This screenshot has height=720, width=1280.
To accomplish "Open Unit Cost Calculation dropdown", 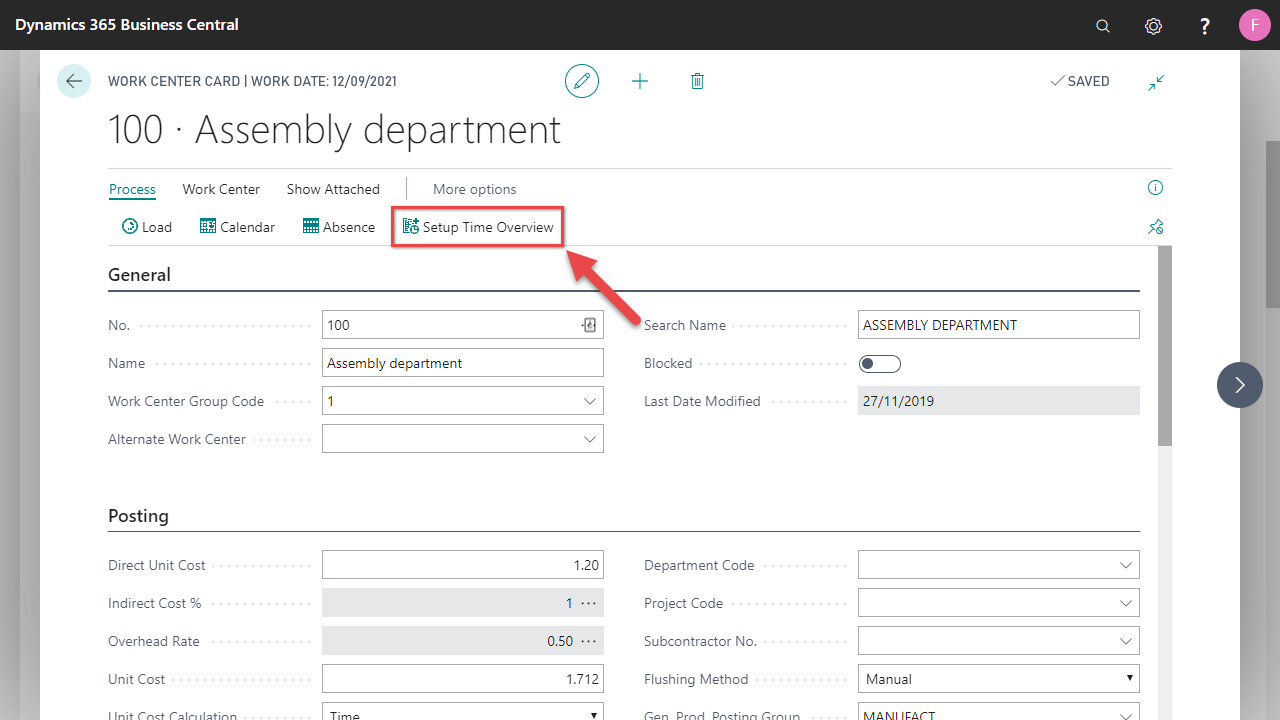I will pos(463,711).
